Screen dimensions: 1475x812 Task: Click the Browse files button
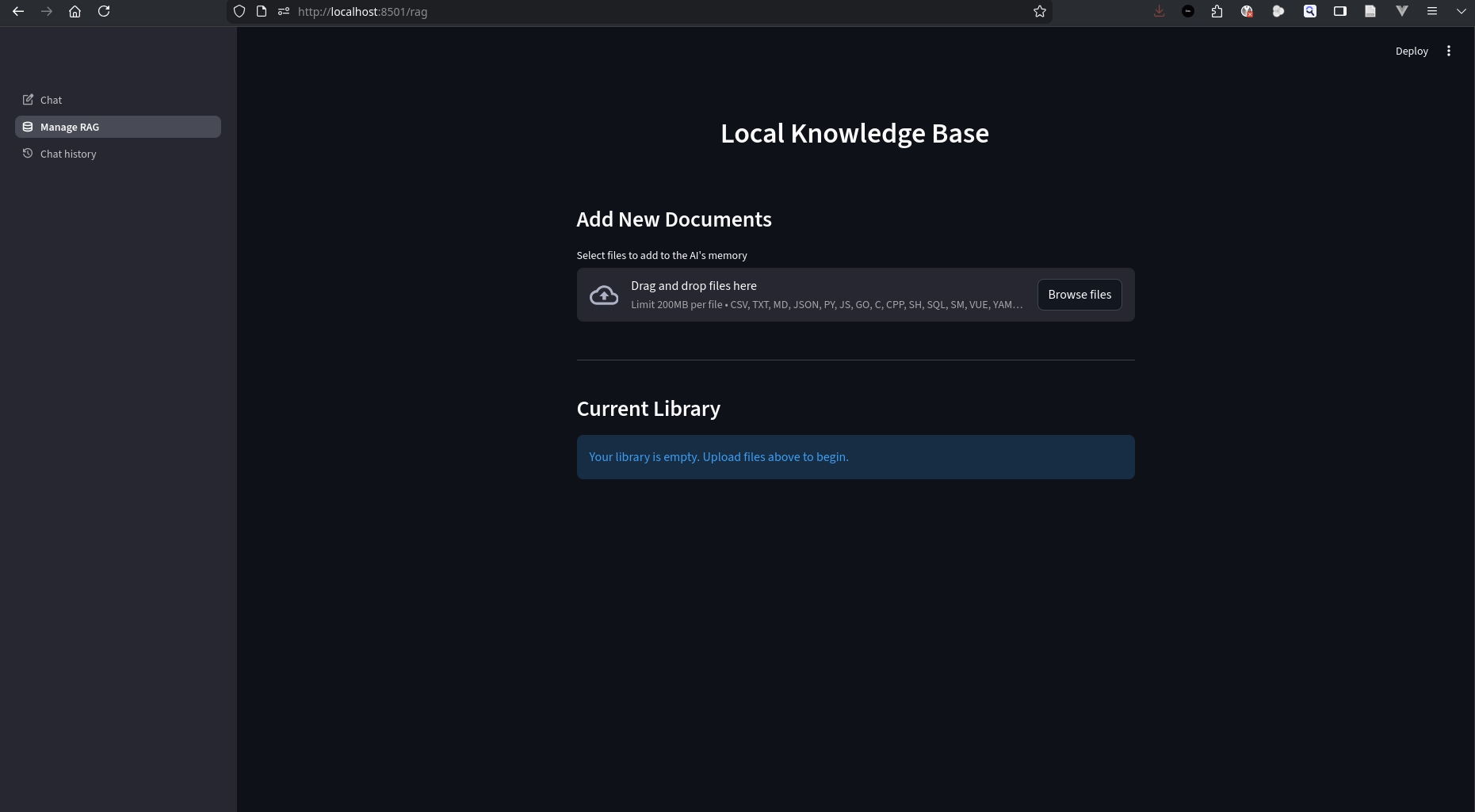pos(1079,295)
